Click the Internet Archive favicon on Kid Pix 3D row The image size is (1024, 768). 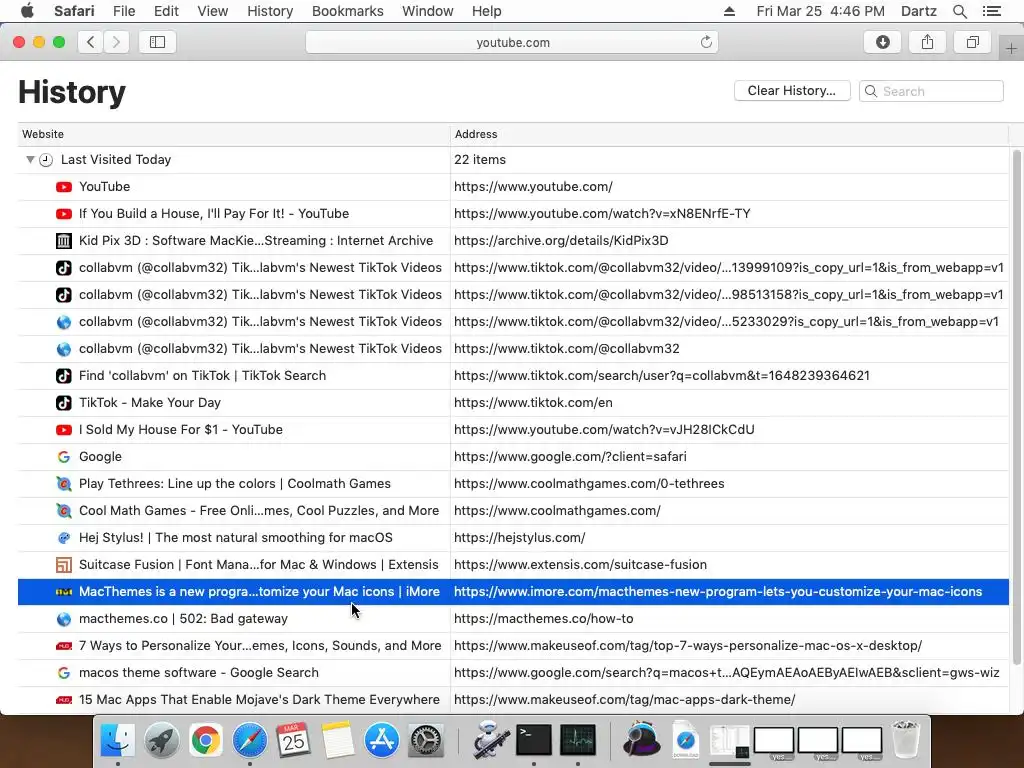point(63,241)
